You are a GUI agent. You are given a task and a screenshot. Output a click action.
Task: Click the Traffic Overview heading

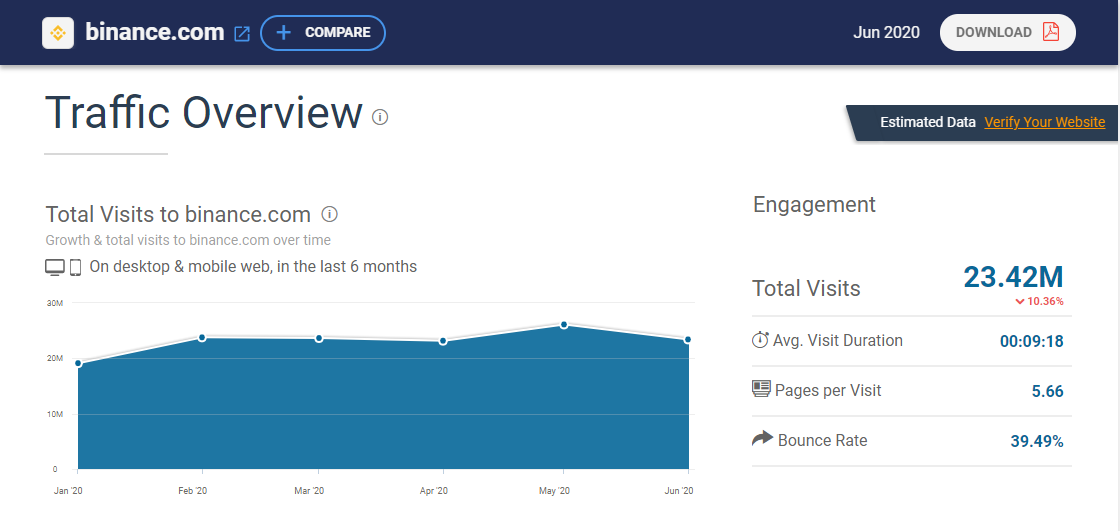pos(204,113)
